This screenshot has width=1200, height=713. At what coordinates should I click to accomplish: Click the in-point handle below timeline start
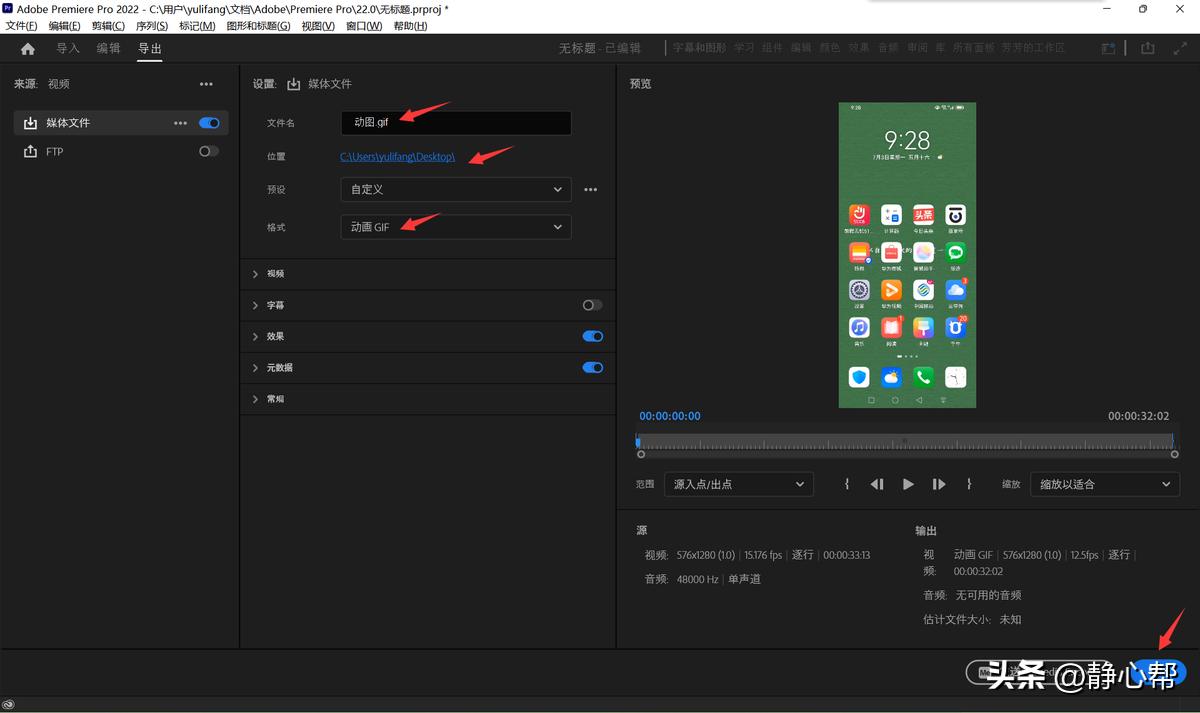(641, 454)
